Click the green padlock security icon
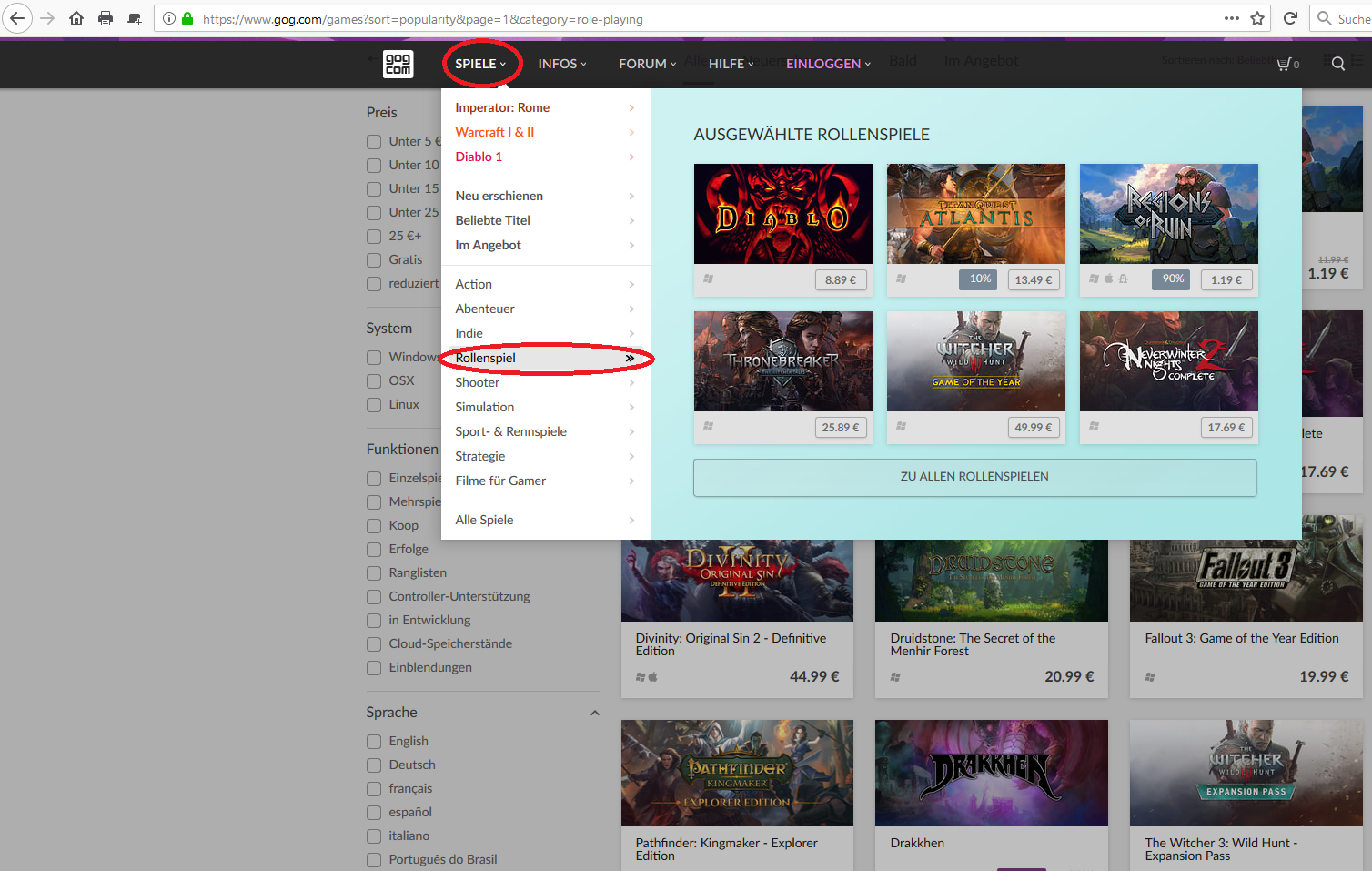Image resolution: width=1372 pixels, height=871 pixels. click(187, 18)
